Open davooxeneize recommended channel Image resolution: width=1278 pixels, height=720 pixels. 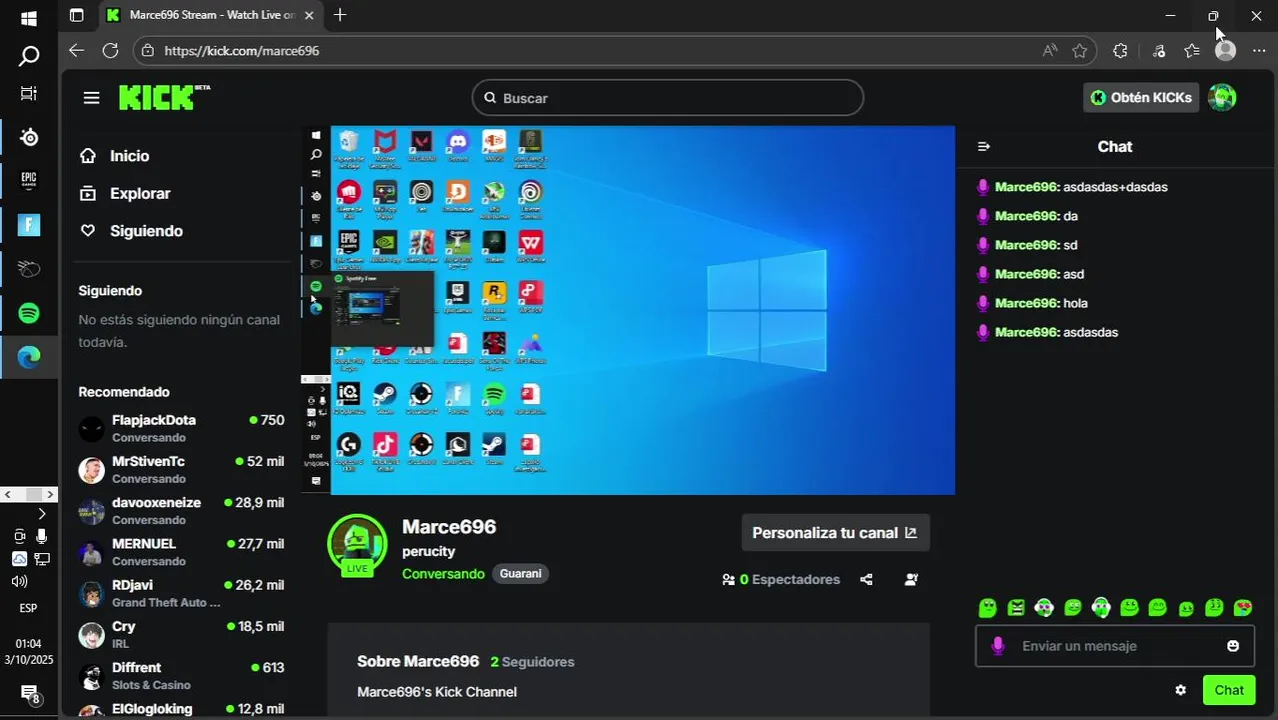[x=181, y=510]
